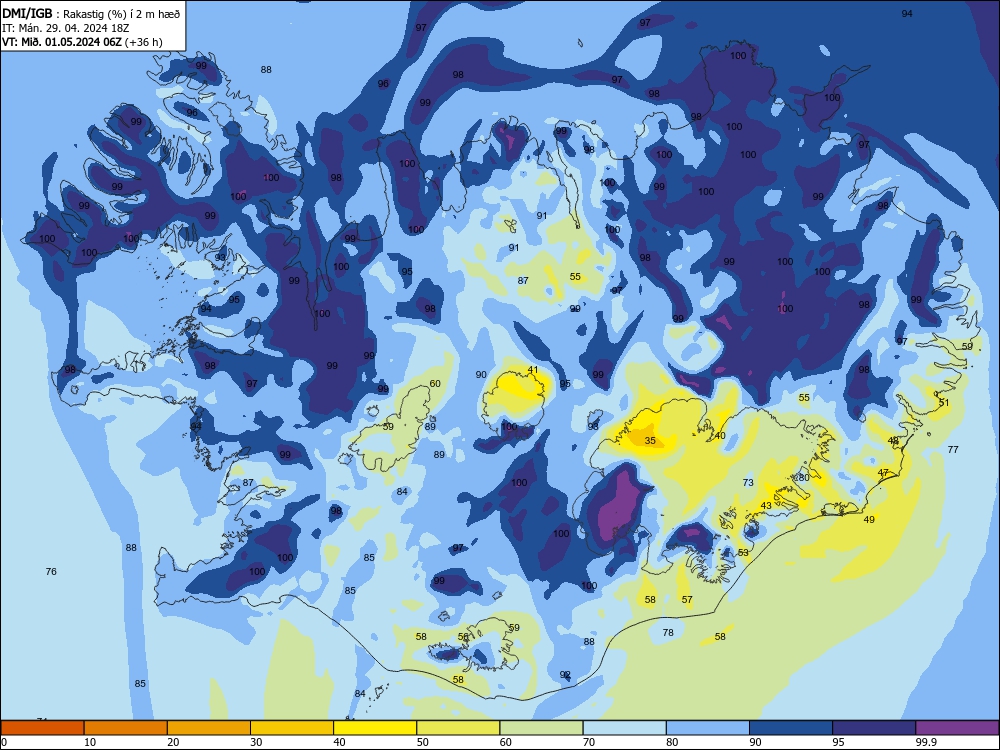1000x750 pixels.
Task: Click the humidity value '93' in the west
Action: click(220, 257)
